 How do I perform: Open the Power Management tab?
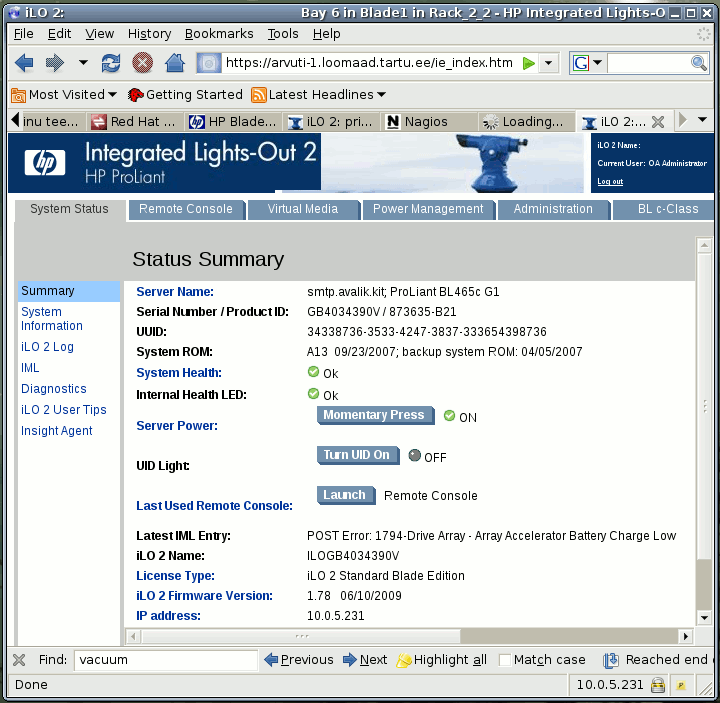[x=428, y=209]
